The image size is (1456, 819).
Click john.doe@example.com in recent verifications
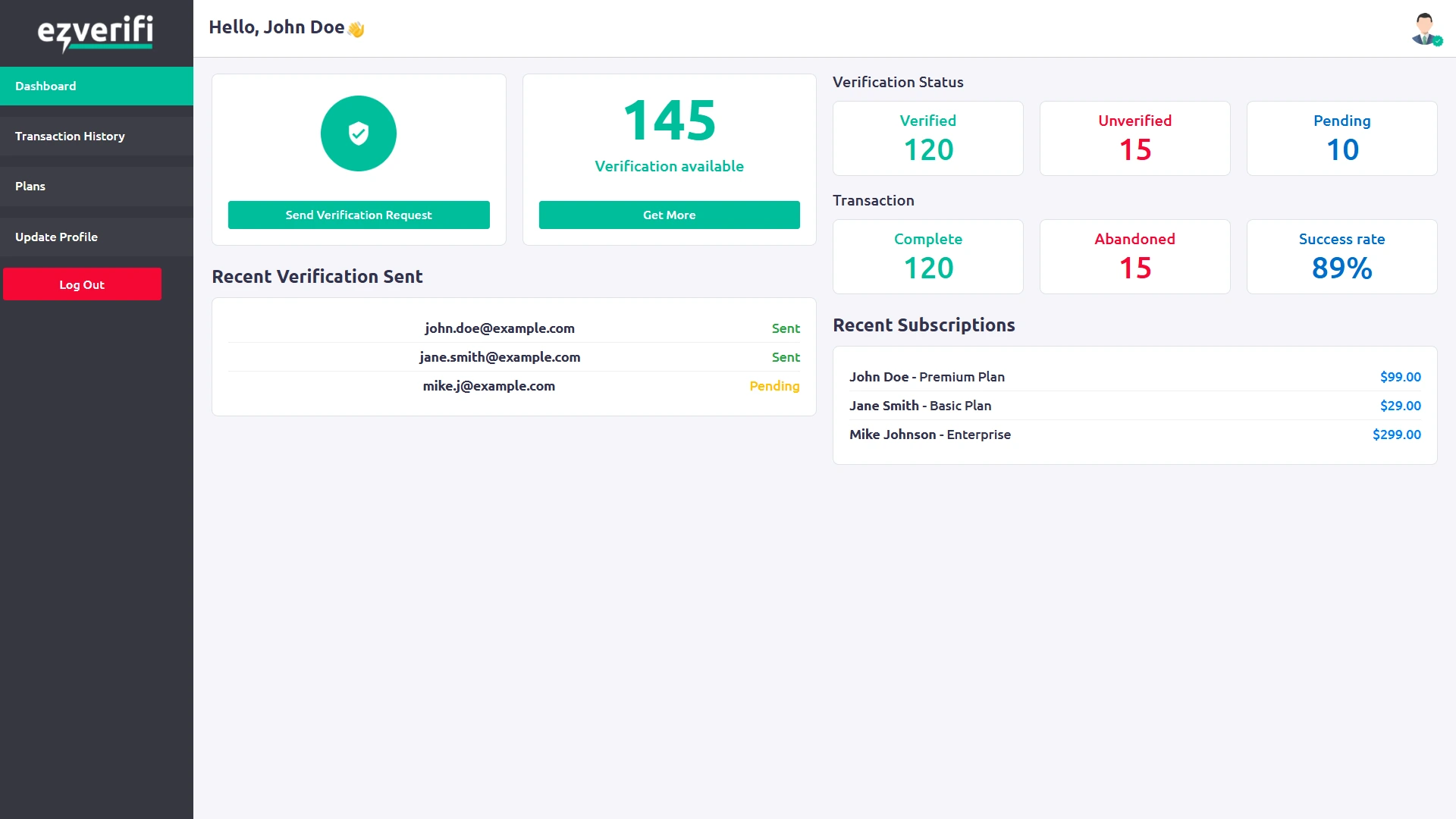[500, 328]
